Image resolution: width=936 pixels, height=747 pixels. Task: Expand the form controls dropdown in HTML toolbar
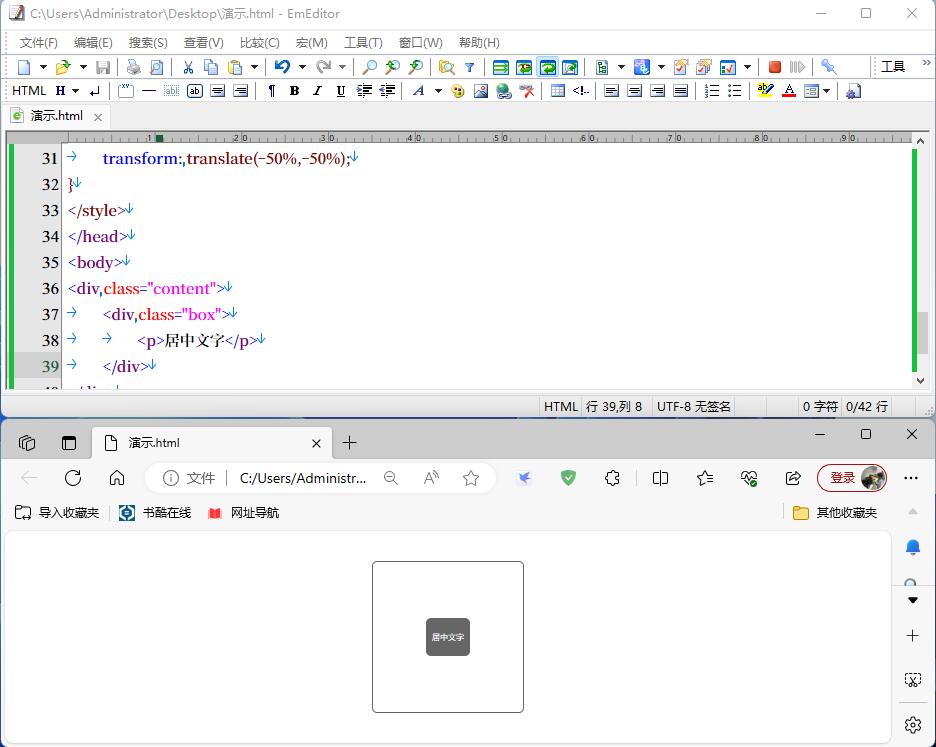[826, 91]
